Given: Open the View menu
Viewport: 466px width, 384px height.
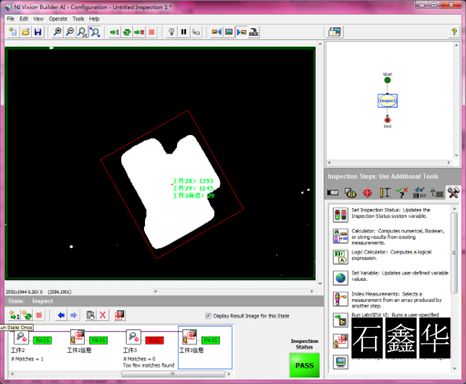Looking at the screenshot, I should pyautogui.click(x=38, y=19).
